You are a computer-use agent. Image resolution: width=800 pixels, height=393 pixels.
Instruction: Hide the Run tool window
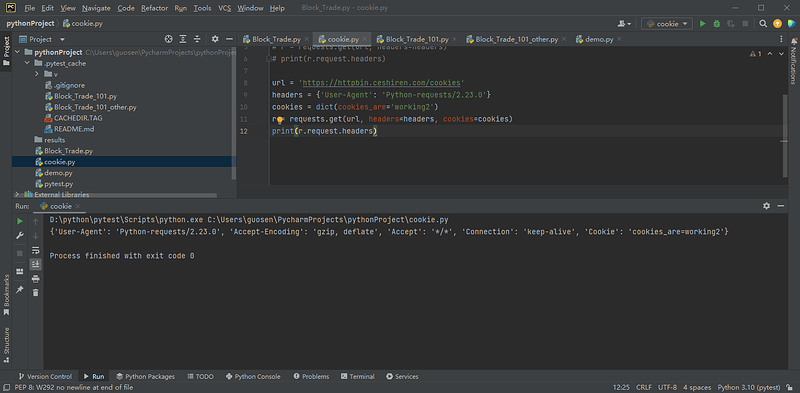[781, 206]
